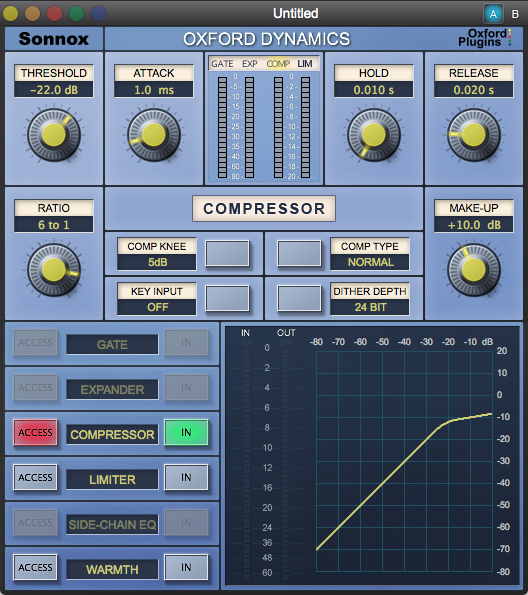Click the blue circle in title bar

tap(99, 14)
